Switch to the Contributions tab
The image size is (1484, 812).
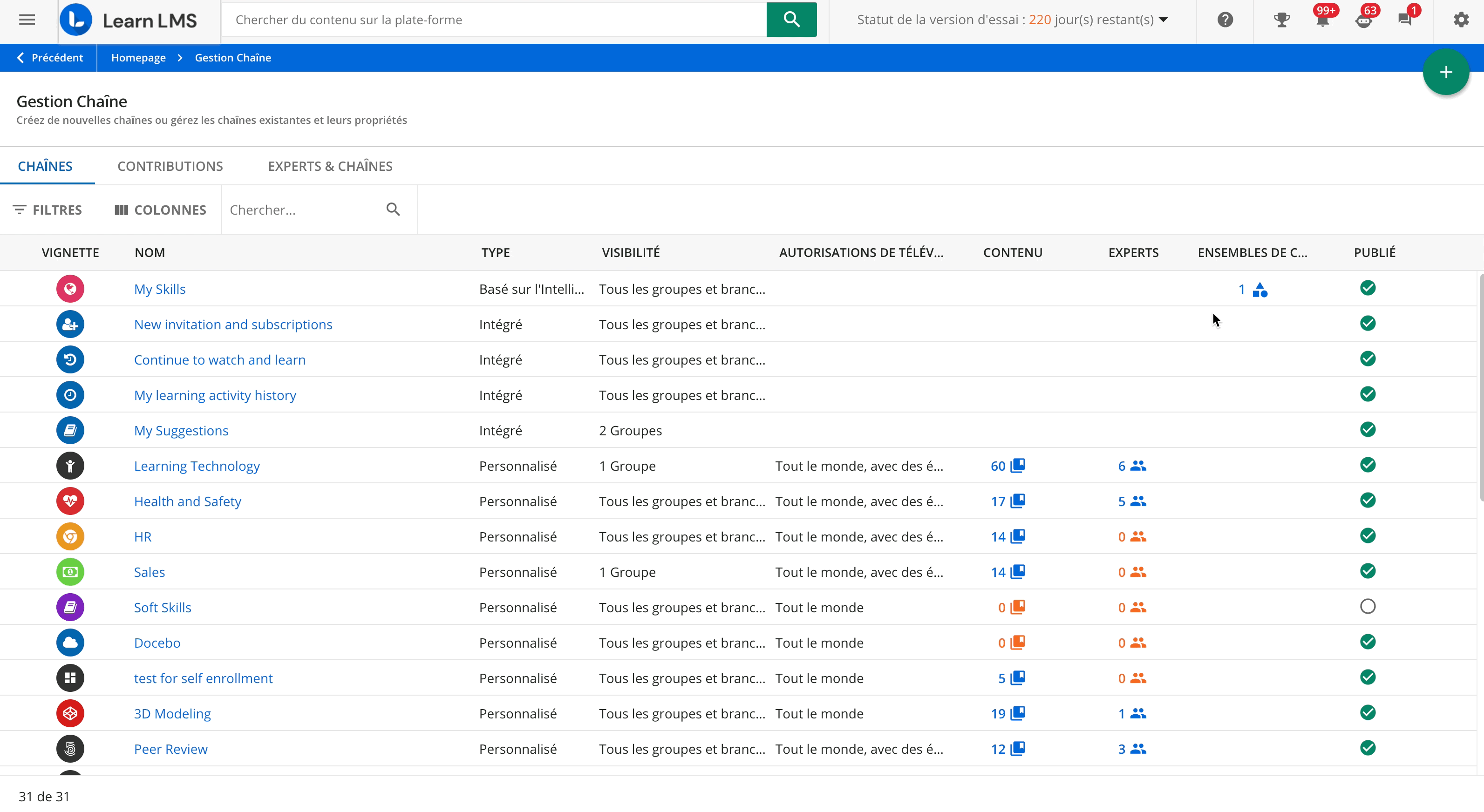[x=170, y=166]
